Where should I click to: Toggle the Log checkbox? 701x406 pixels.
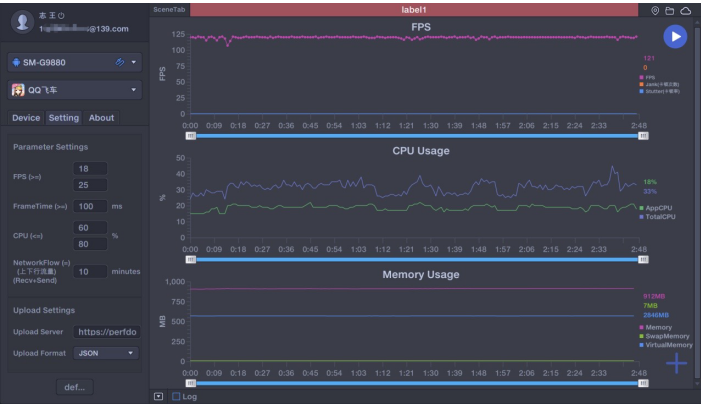[176, 396]
